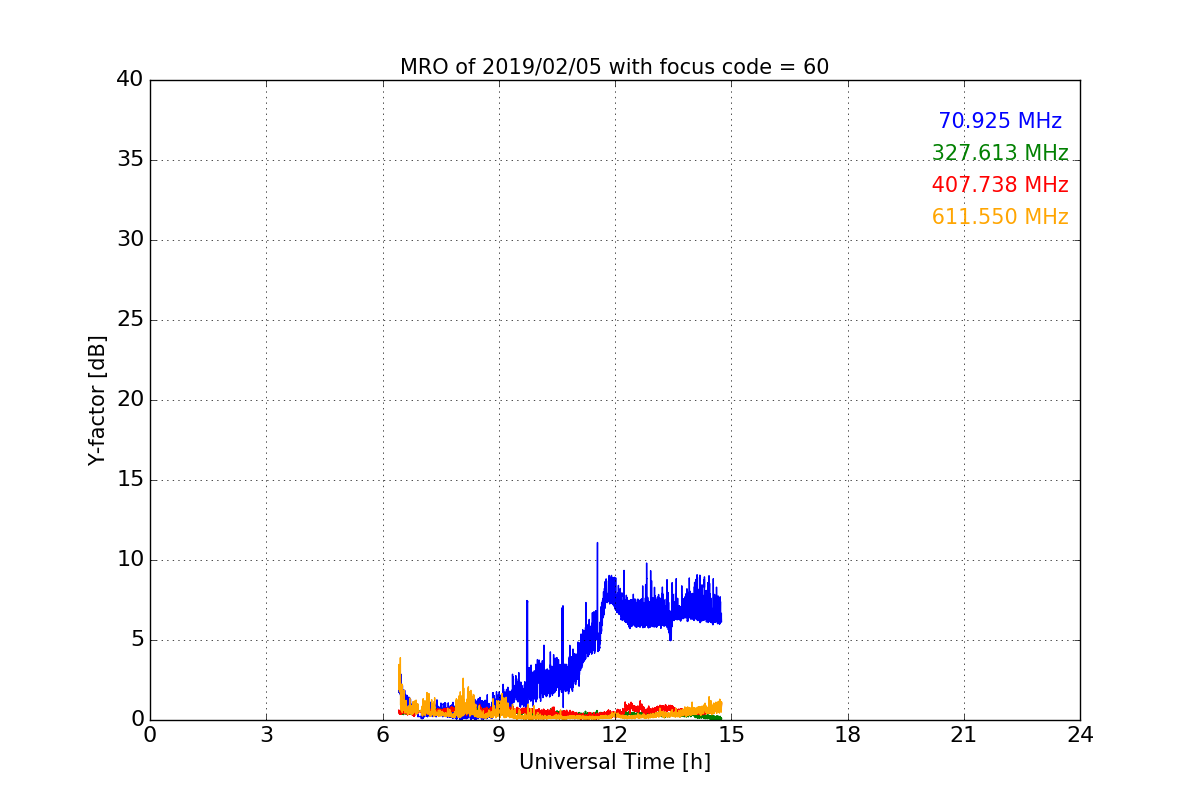Select the '611.550 MHz' orange legend label
The image size is (1200, 800).
(x=1000, y=217)
